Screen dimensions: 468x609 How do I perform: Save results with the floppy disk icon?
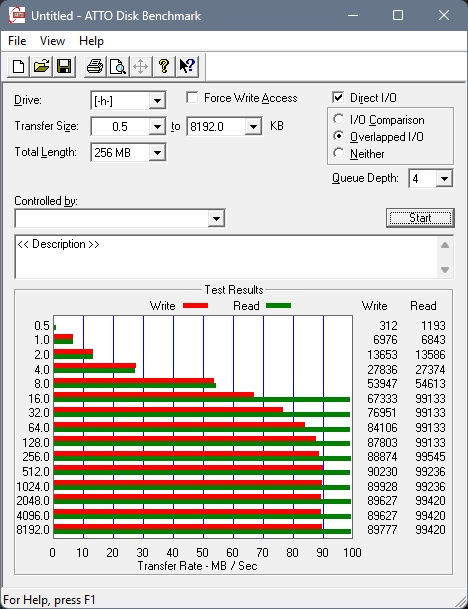coord(64,66)
